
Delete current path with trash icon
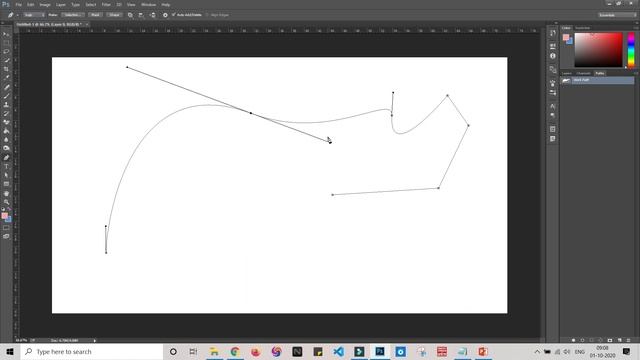629,340
